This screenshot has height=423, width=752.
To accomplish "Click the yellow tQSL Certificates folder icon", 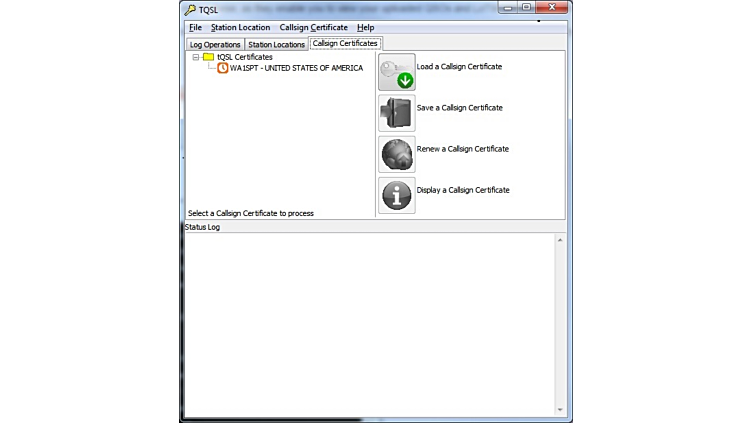I will 208,57.
